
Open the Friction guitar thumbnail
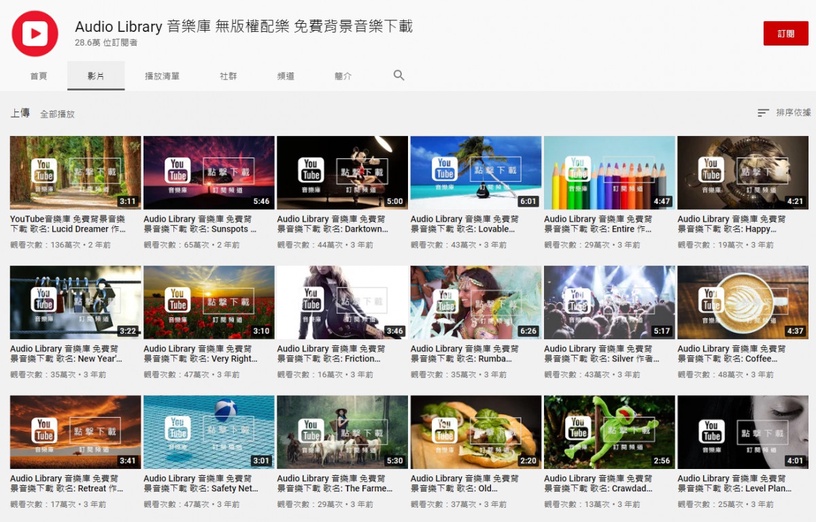pyautogui.click(x=342, y=302)
